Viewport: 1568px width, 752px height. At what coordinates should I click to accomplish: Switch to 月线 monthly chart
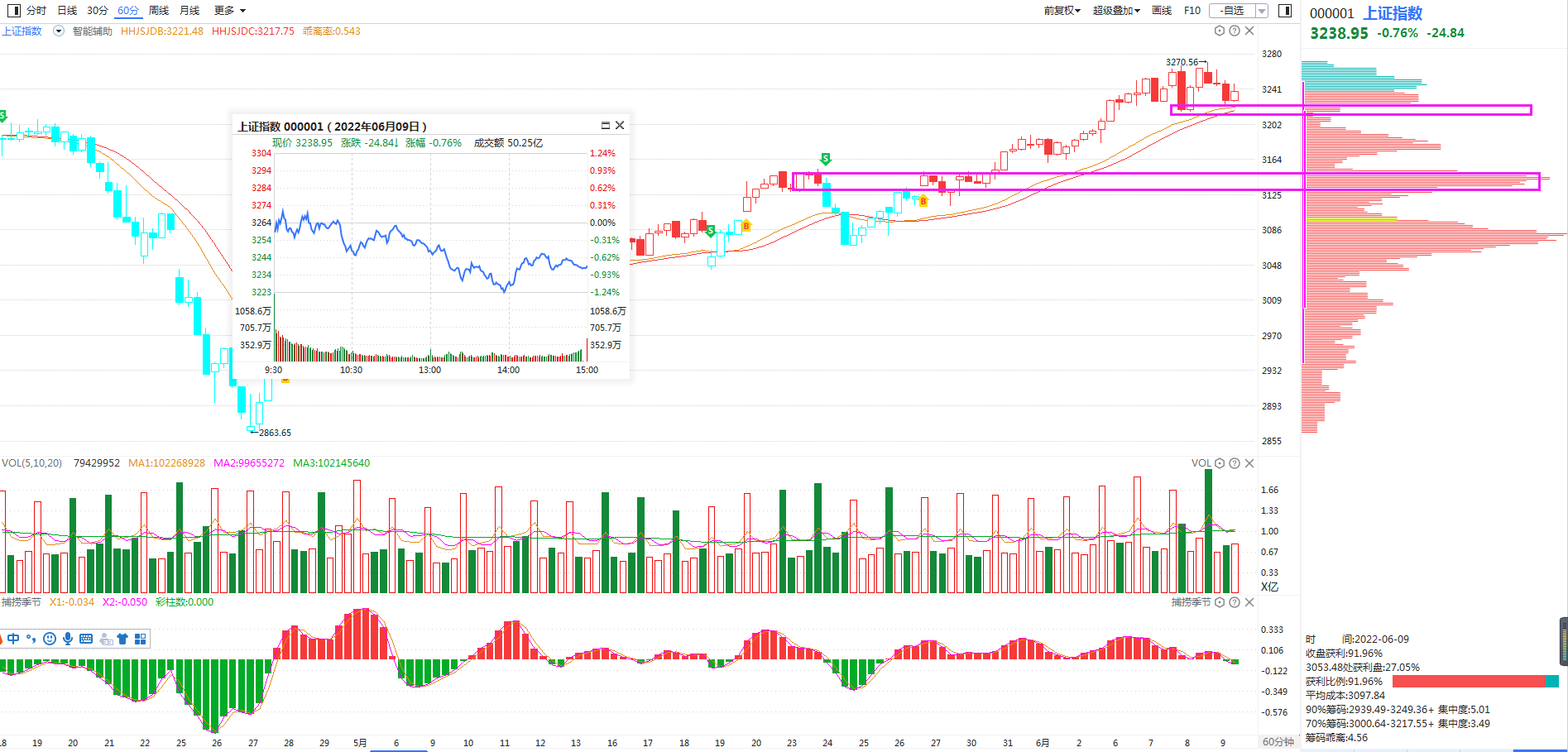pyautogui.click(x=189, y=11)
